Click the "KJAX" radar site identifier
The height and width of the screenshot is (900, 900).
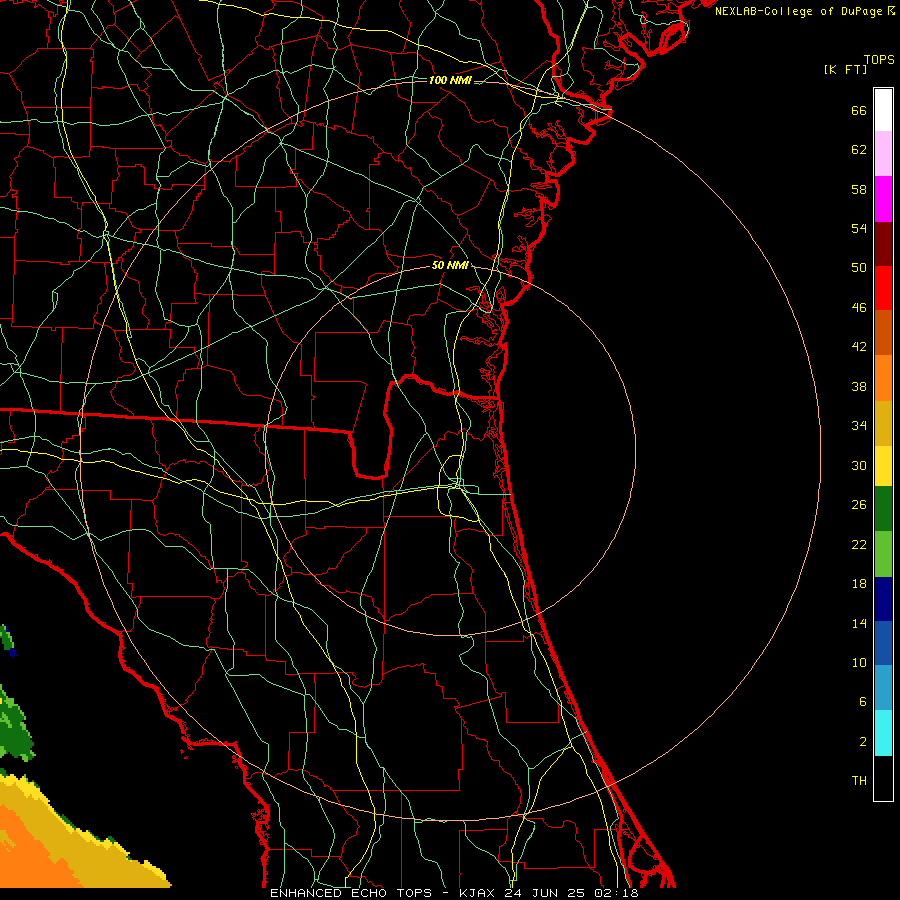tap(476, 893)
